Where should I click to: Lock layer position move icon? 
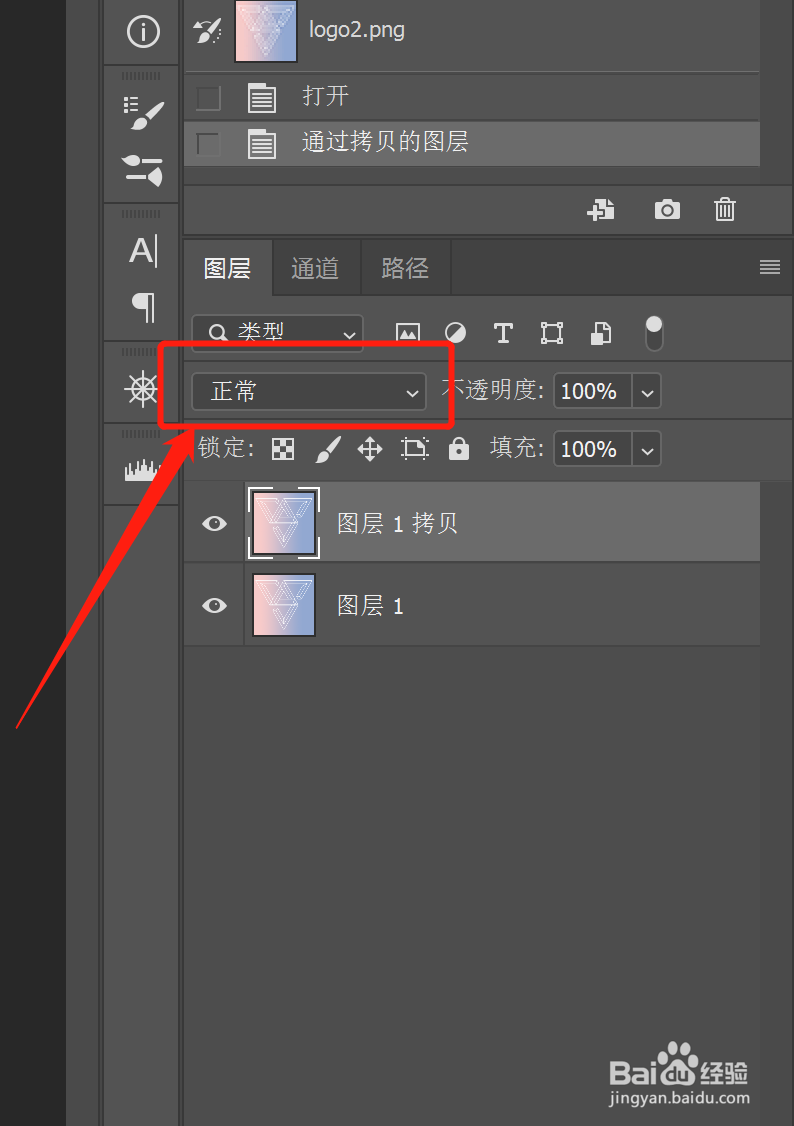[370, 450]
